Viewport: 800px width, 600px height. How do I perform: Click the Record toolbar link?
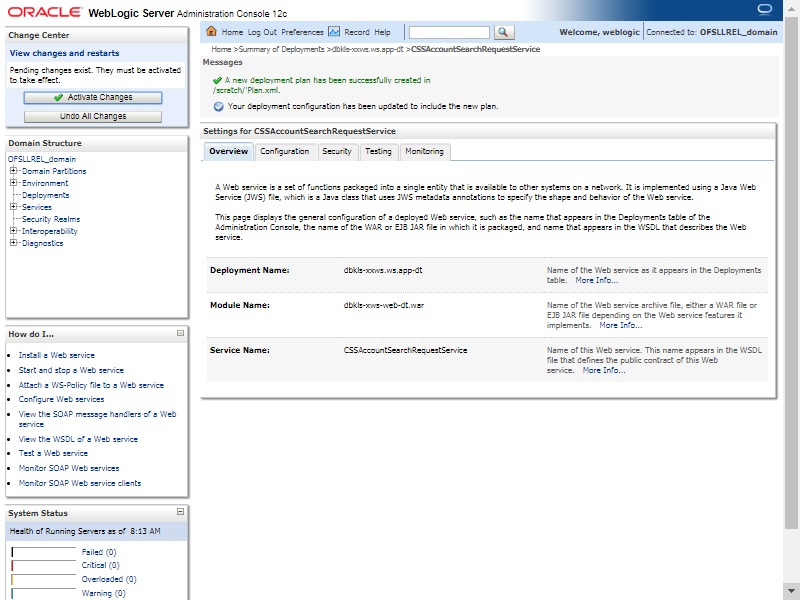point(357,32)
